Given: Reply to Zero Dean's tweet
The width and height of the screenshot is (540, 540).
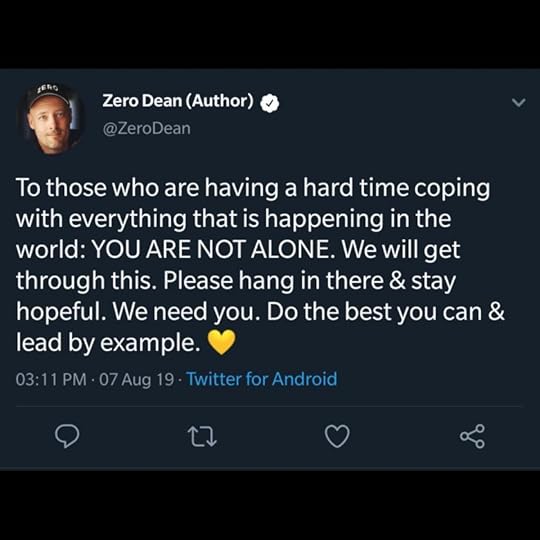Looking at the screenshot, I should click(x=67, y=436).
